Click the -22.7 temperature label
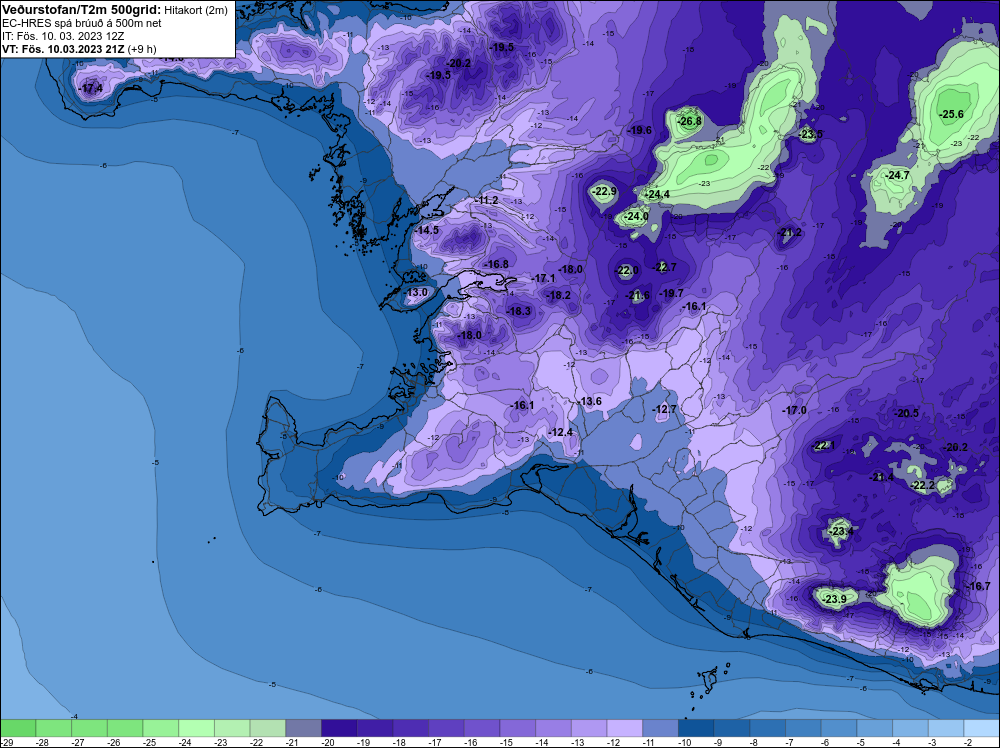 tap(664, 267)
